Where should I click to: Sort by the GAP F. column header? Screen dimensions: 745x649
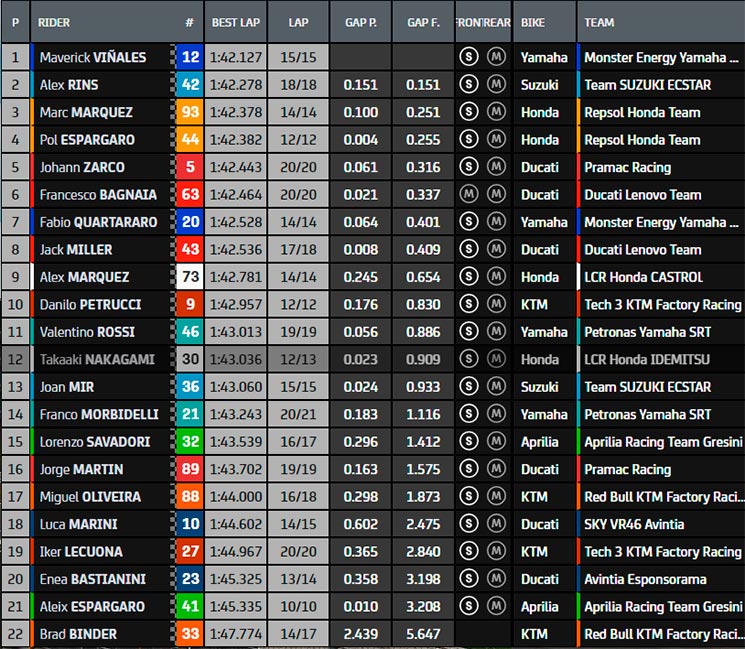click(423, 22)
